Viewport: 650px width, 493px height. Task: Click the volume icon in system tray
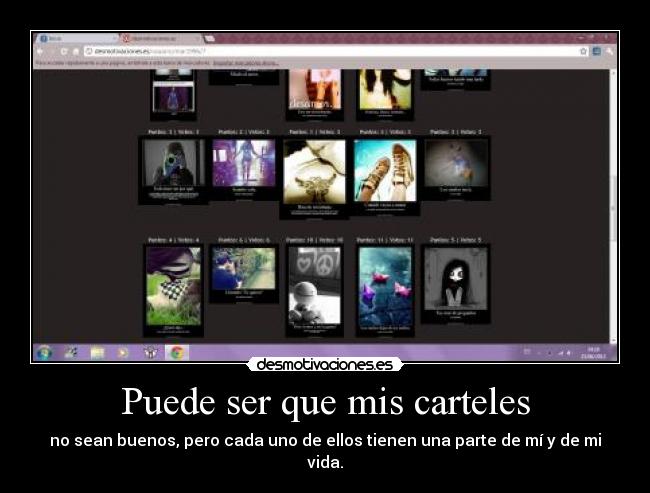[x=568, y=352]
